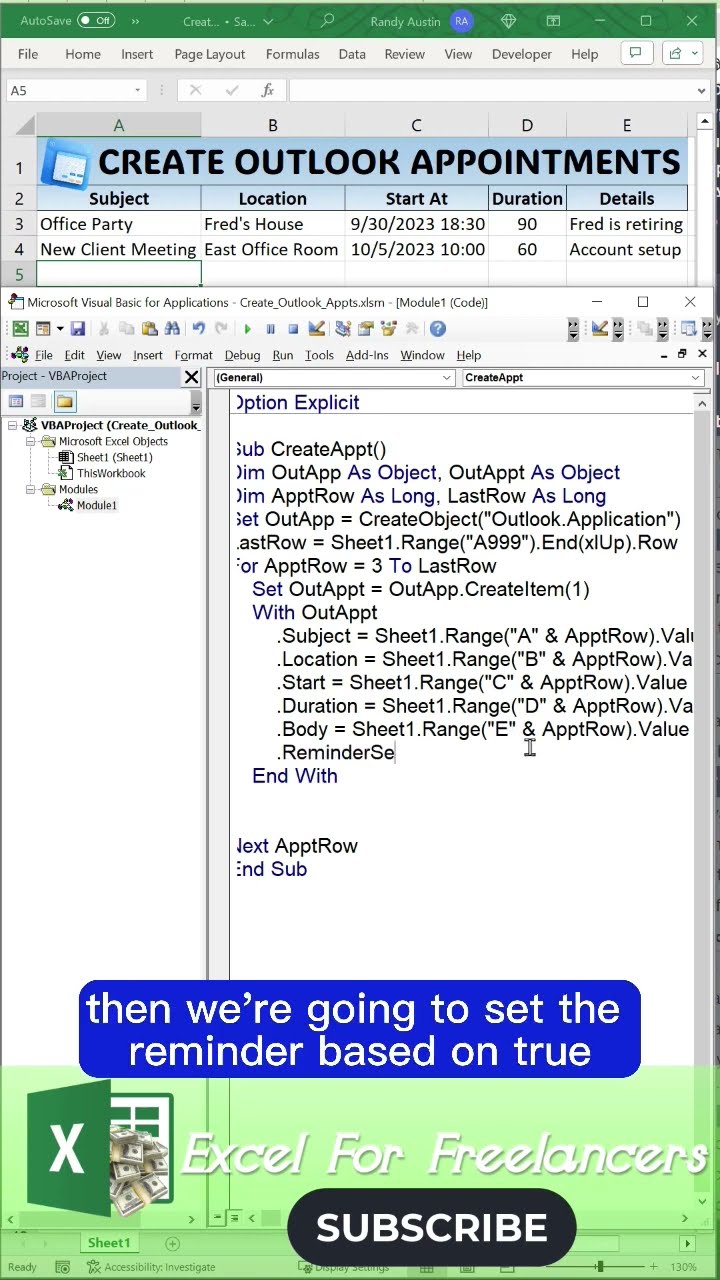Image resolution: width=720 pixels, height=1280 pixels.
Task: Click the Toolbox icon in VBA toolbar
Action: pos(413,329)
